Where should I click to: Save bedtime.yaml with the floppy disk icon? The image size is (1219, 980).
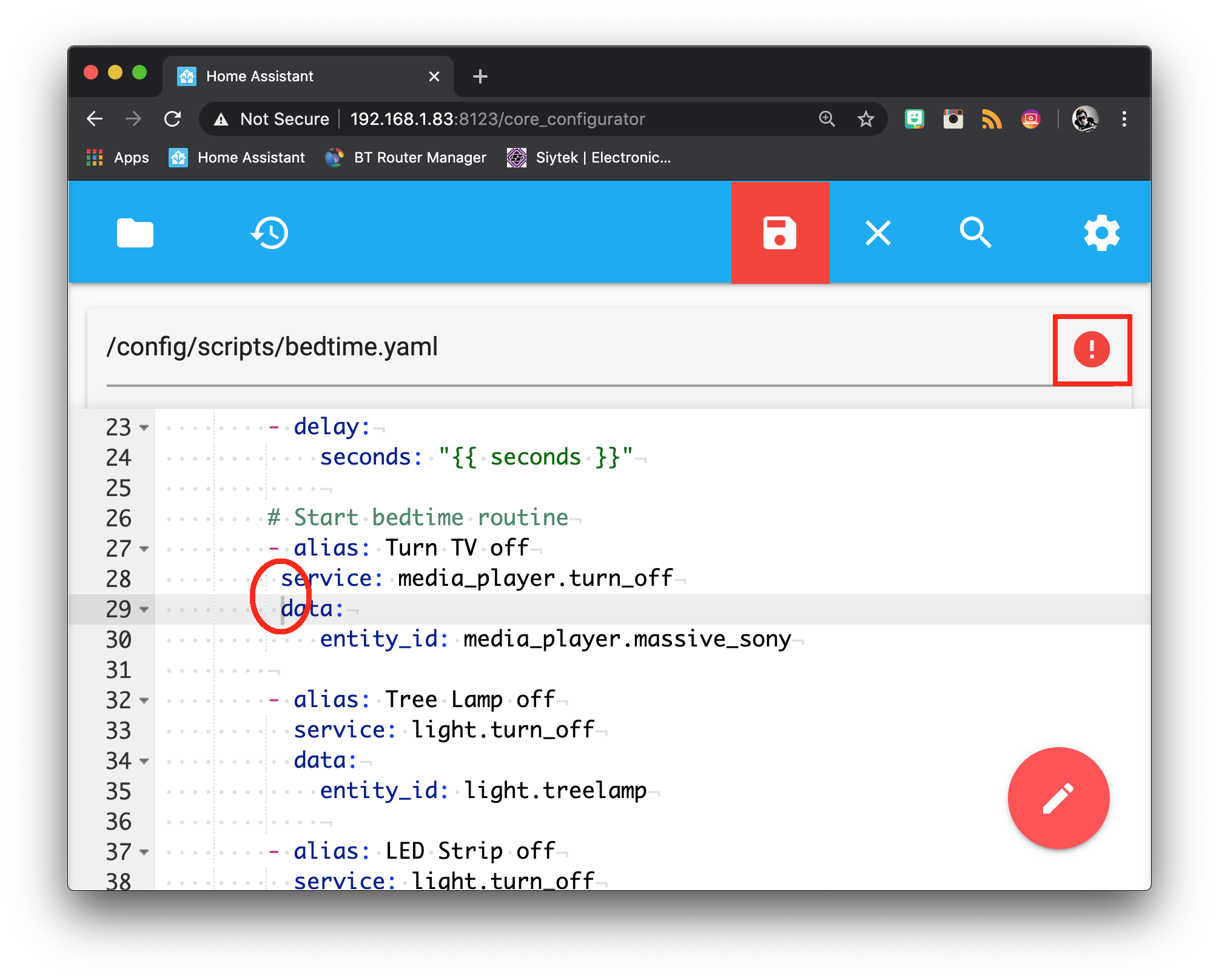pyautogui.click(x=780, y=233)
